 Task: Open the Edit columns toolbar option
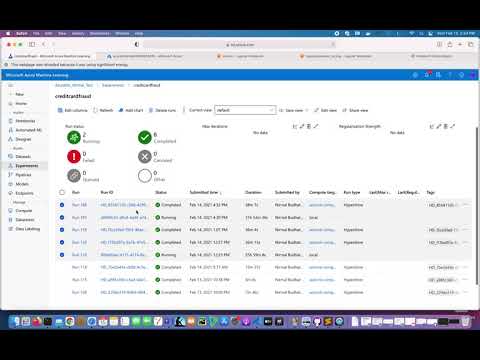72,110
